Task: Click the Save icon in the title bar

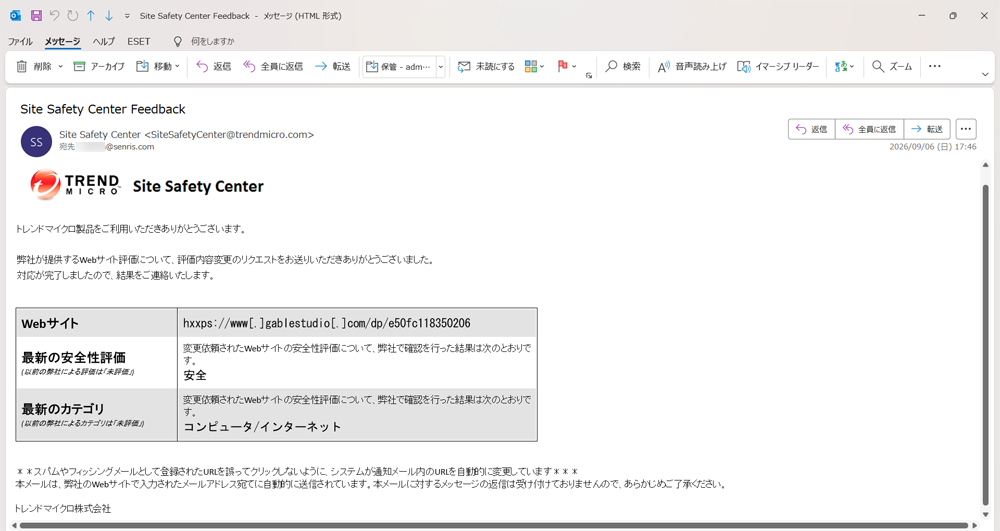Action: click(x=36, y=15)
